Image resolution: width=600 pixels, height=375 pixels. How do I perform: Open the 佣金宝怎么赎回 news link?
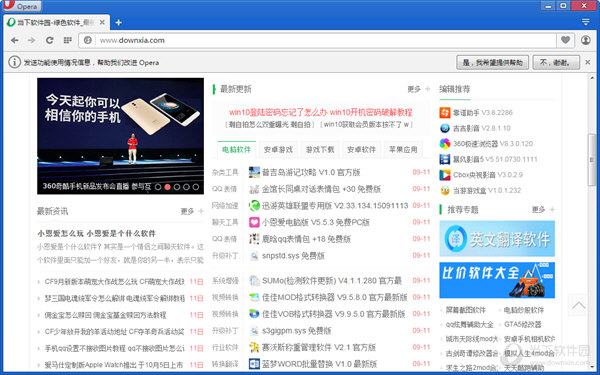pyautogui.click(x=105, y=315)
